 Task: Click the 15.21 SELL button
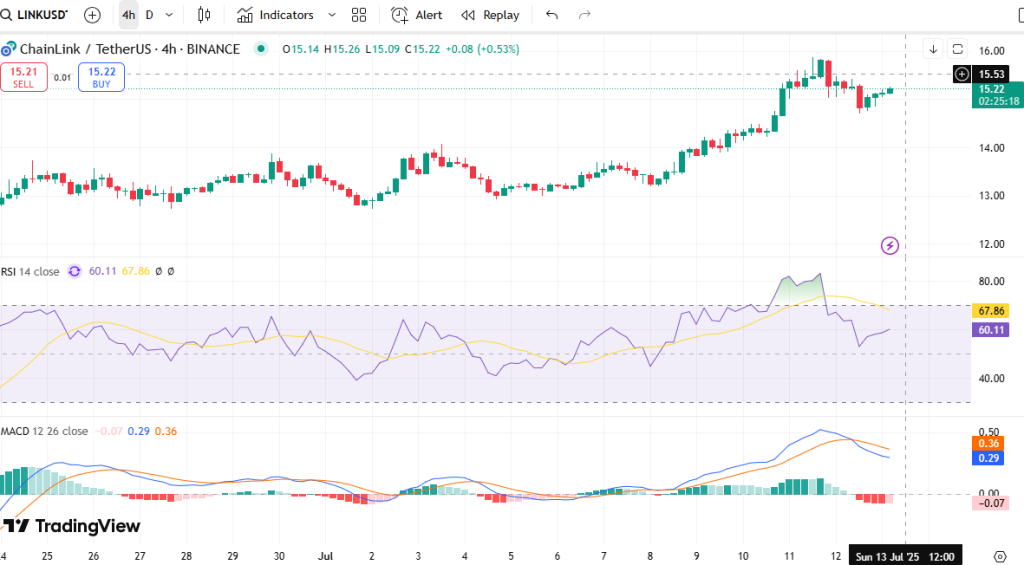[24, 77]
